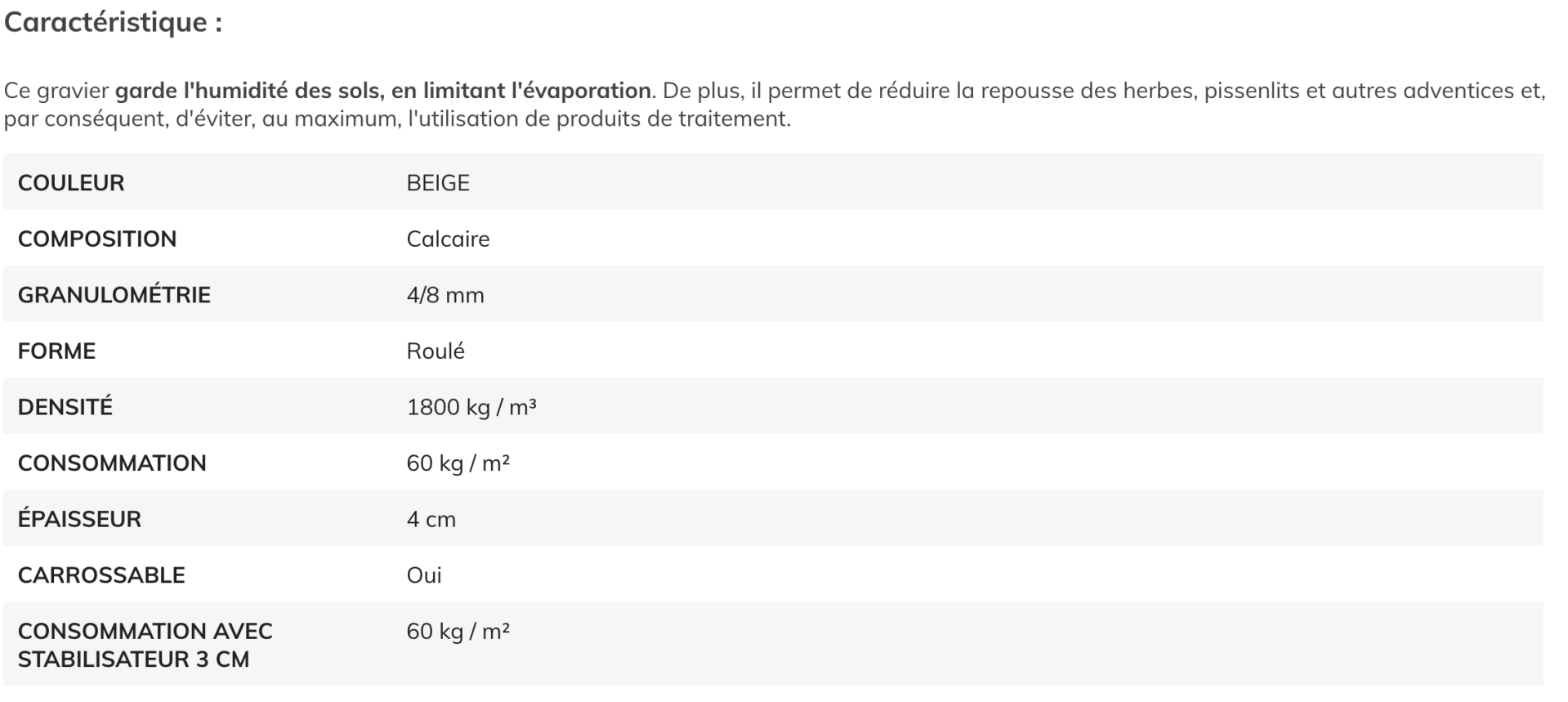Click the "Caractéristique :" heading

(x=113, y=22)
